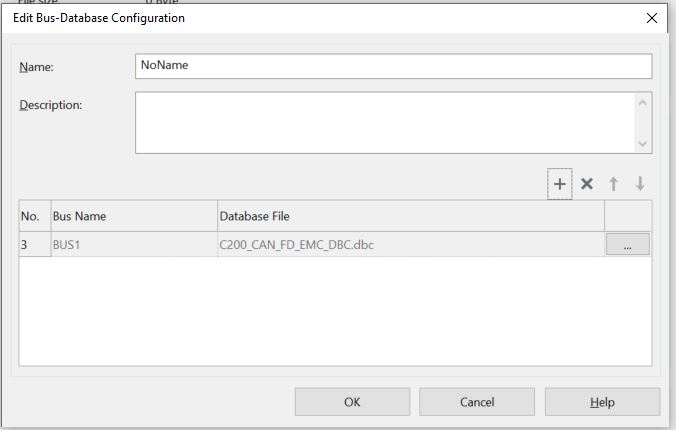
Task: Sort by Bus Name column header
Action: coord(132,216)
